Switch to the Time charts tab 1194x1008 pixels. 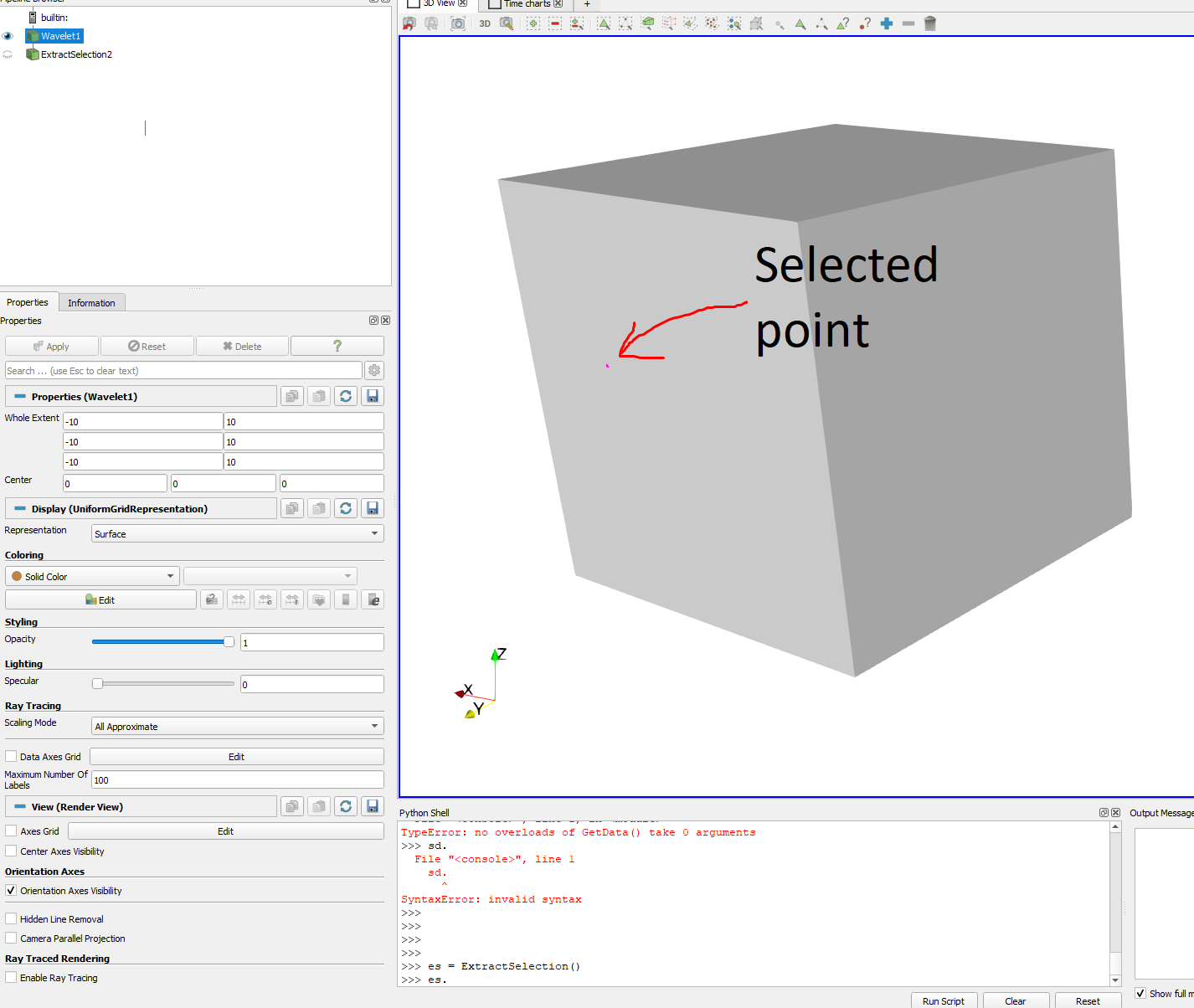(527, 4)
